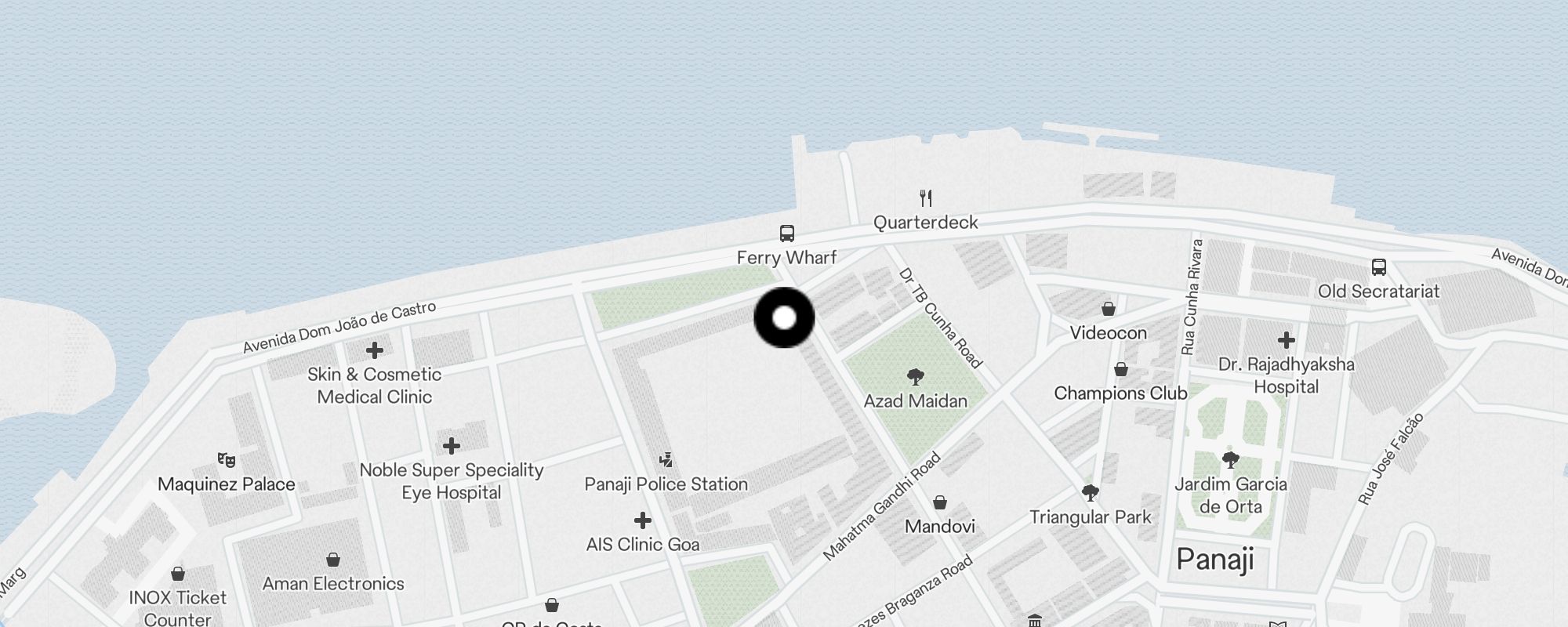Click the INOX Ticket Counter shop icon
Image resolution: width=1568 pixels, height=627 pixels.
tap(178, 574)
